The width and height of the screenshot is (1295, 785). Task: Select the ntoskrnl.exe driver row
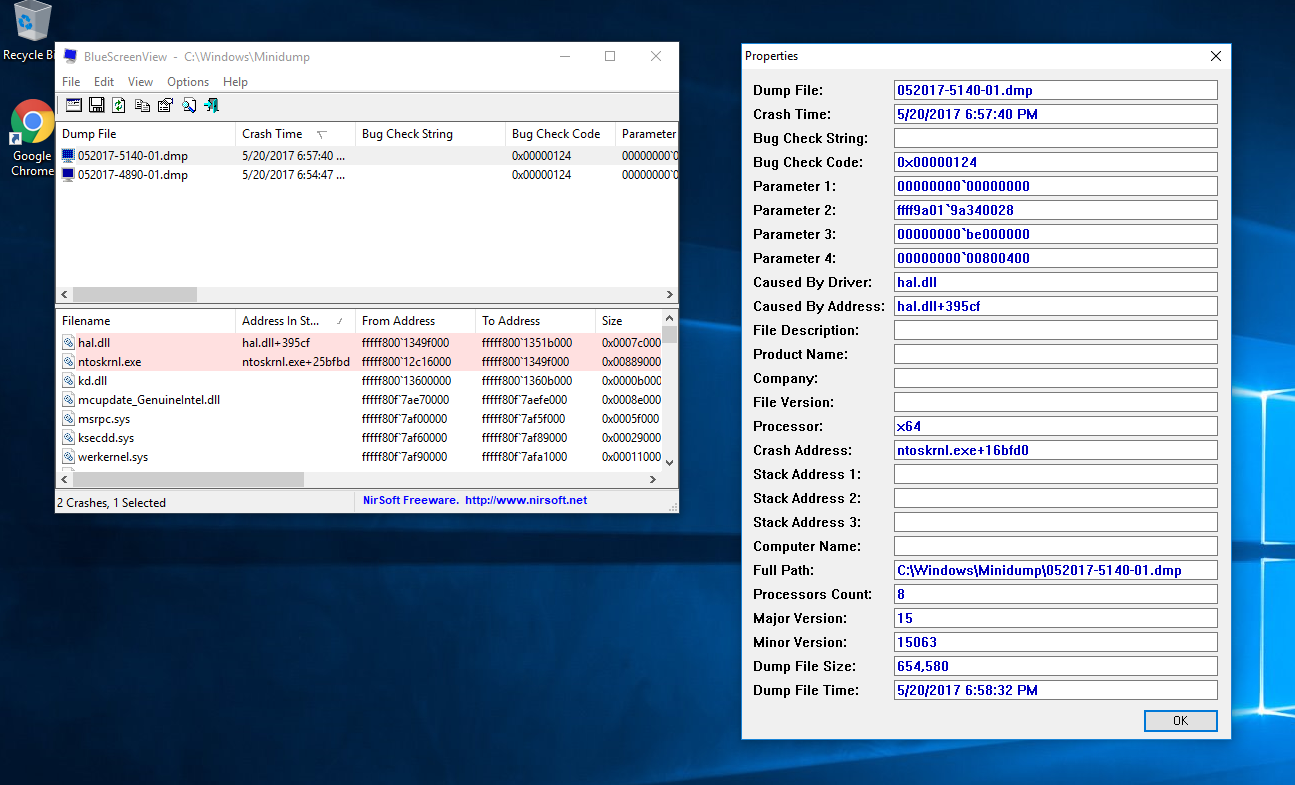coord(110,362)
